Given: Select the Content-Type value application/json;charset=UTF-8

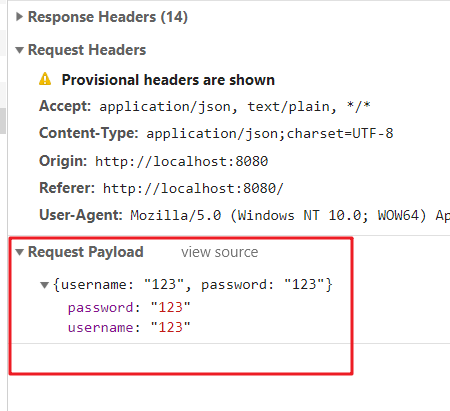Looking at the screenshot, I should [x=270, y=134].
